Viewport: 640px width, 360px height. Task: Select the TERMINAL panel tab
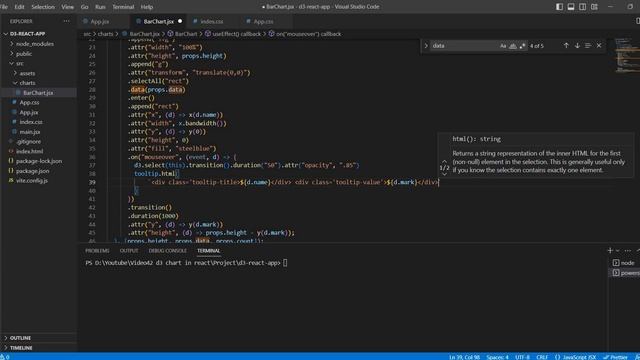209,251
